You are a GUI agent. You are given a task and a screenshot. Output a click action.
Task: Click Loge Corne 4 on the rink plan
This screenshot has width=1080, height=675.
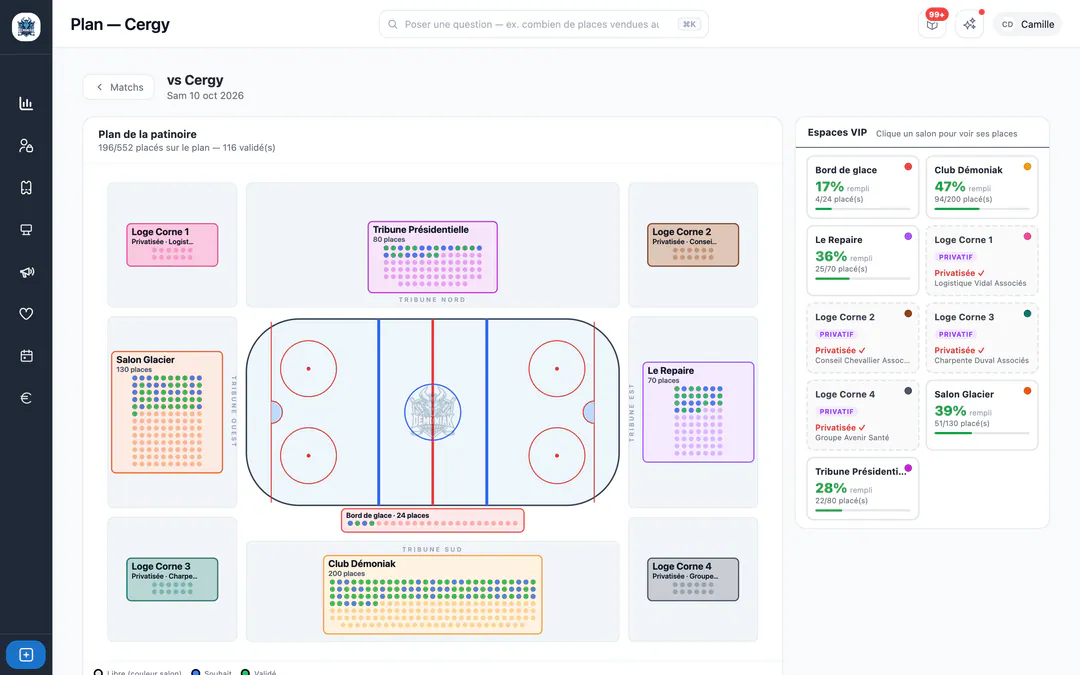pyautogui.click(x=693, y=579)
